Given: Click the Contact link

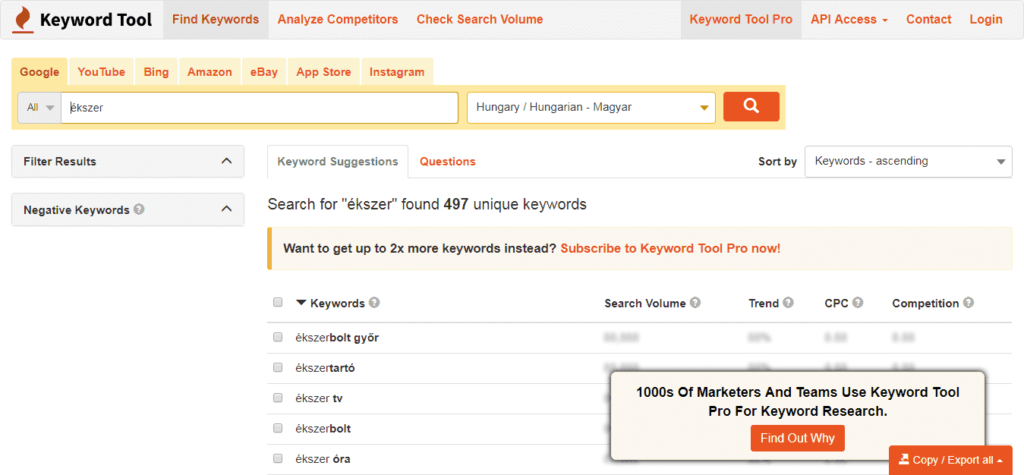Looking at the screenshot, I should 929,20.
